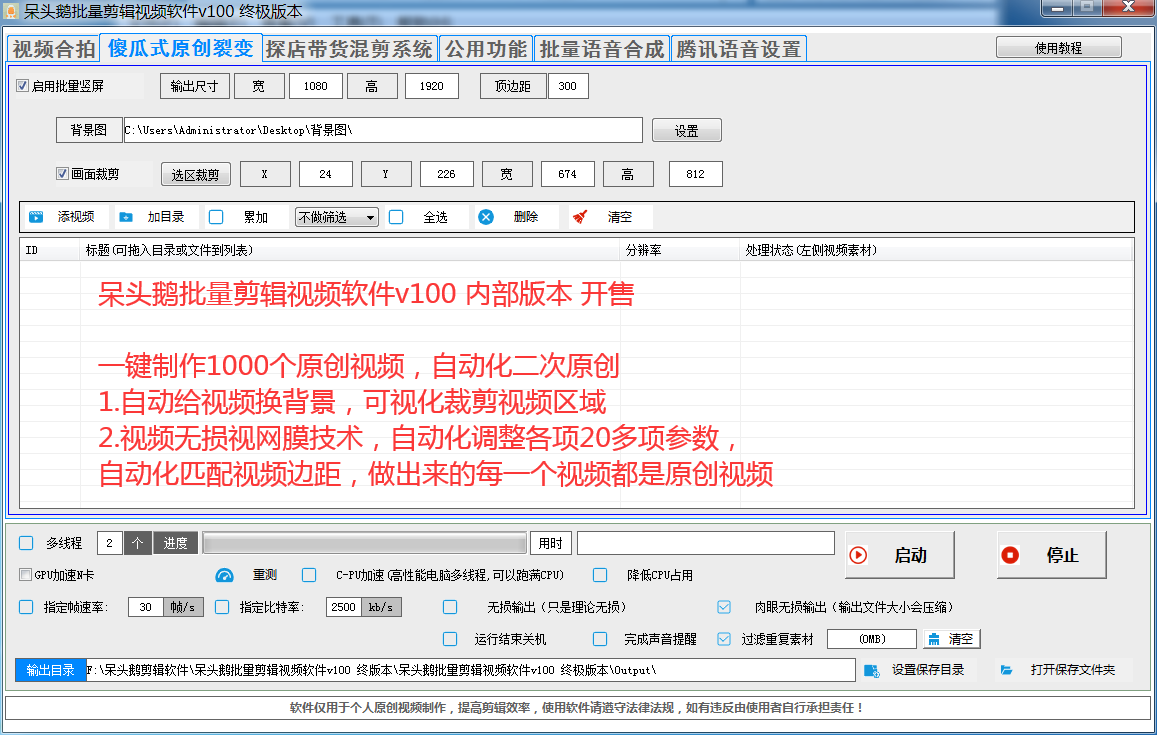The width and height of the screenshot is (1157, 735).
Task: Click width field showing 1080
Action: click(x=316, y=86)
